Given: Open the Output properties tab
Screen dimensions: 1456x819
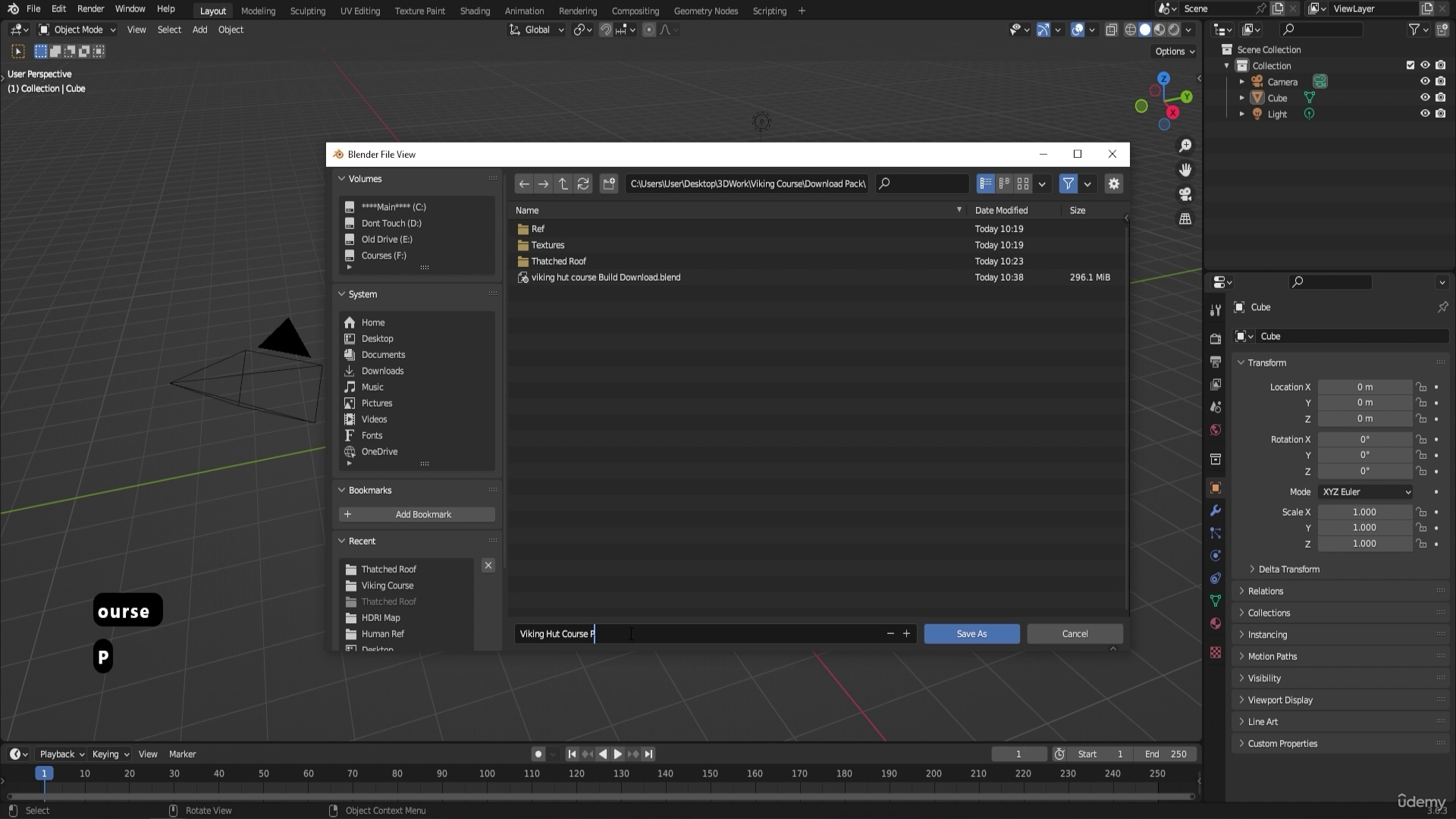Looking at the screenshot, I should click(x=1216, y=362).
